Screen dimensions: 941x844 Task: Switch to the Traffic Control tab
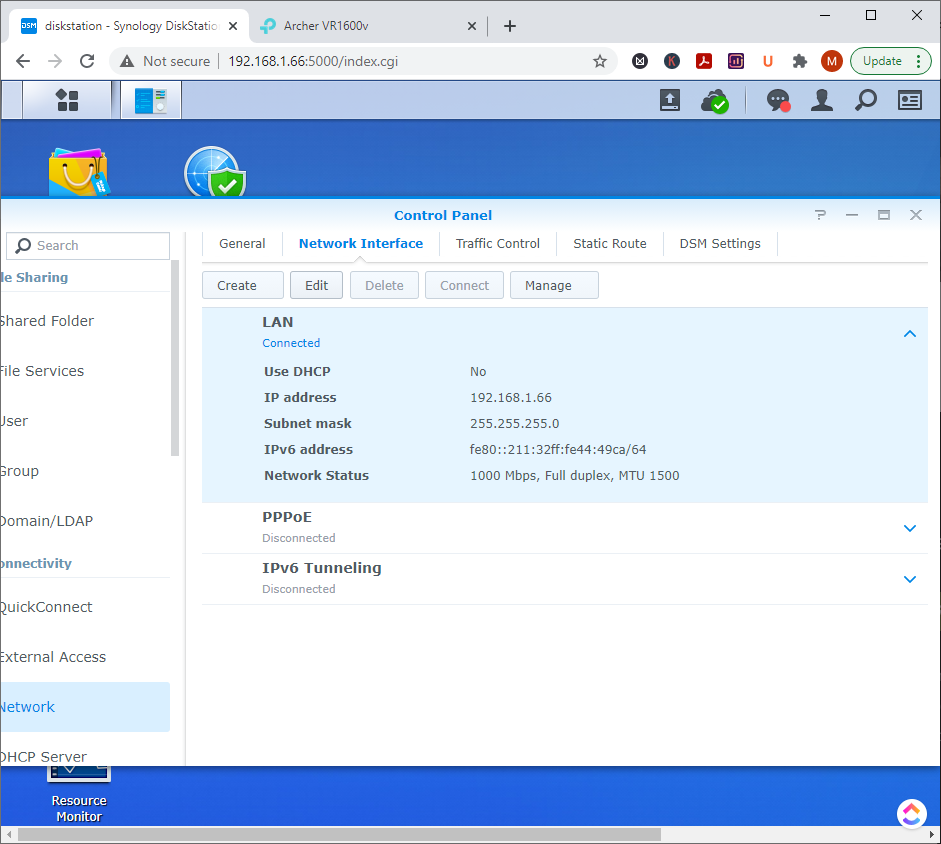coord(497,243)
